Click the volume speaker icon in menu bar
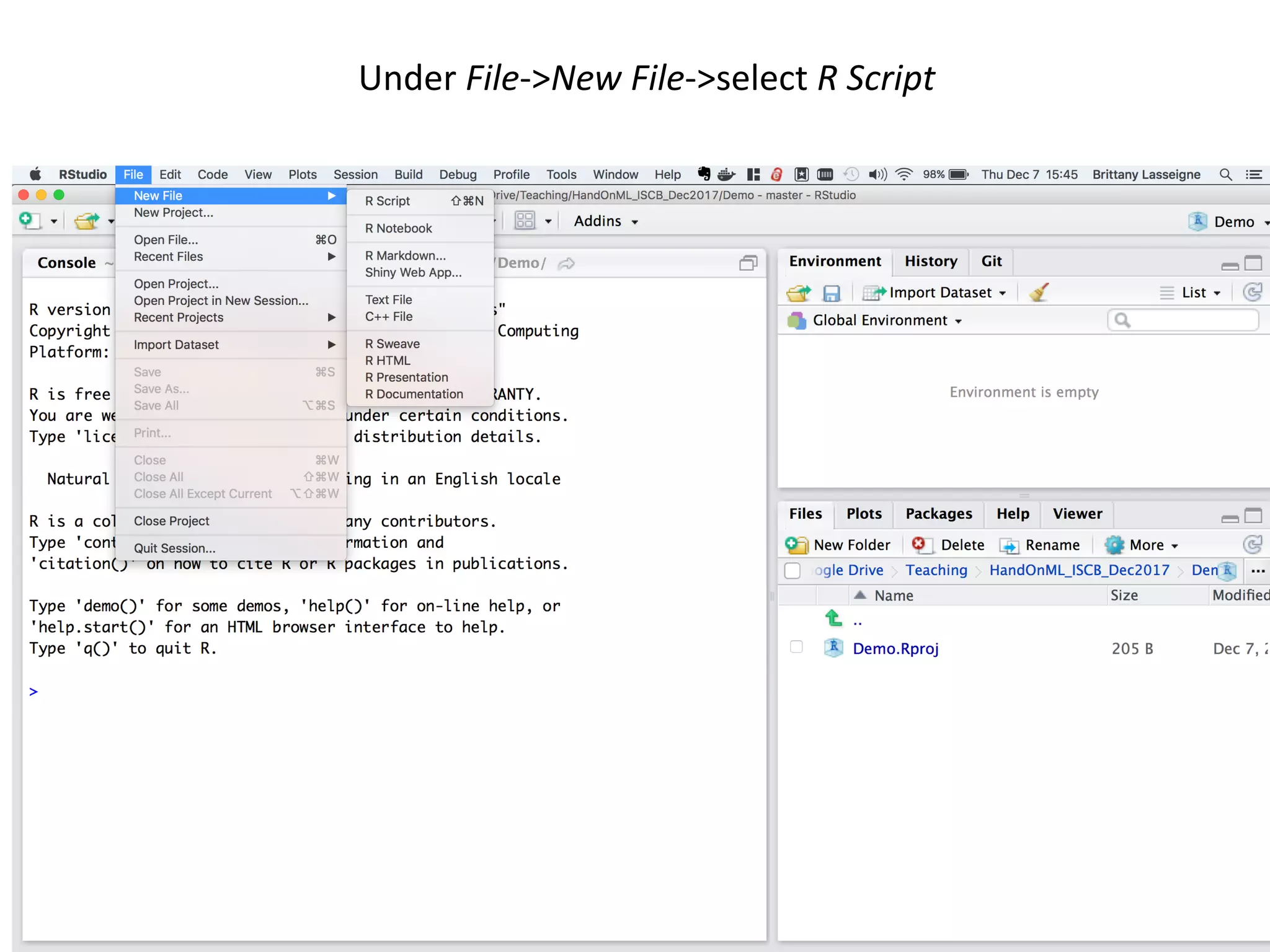 (877, 175)
